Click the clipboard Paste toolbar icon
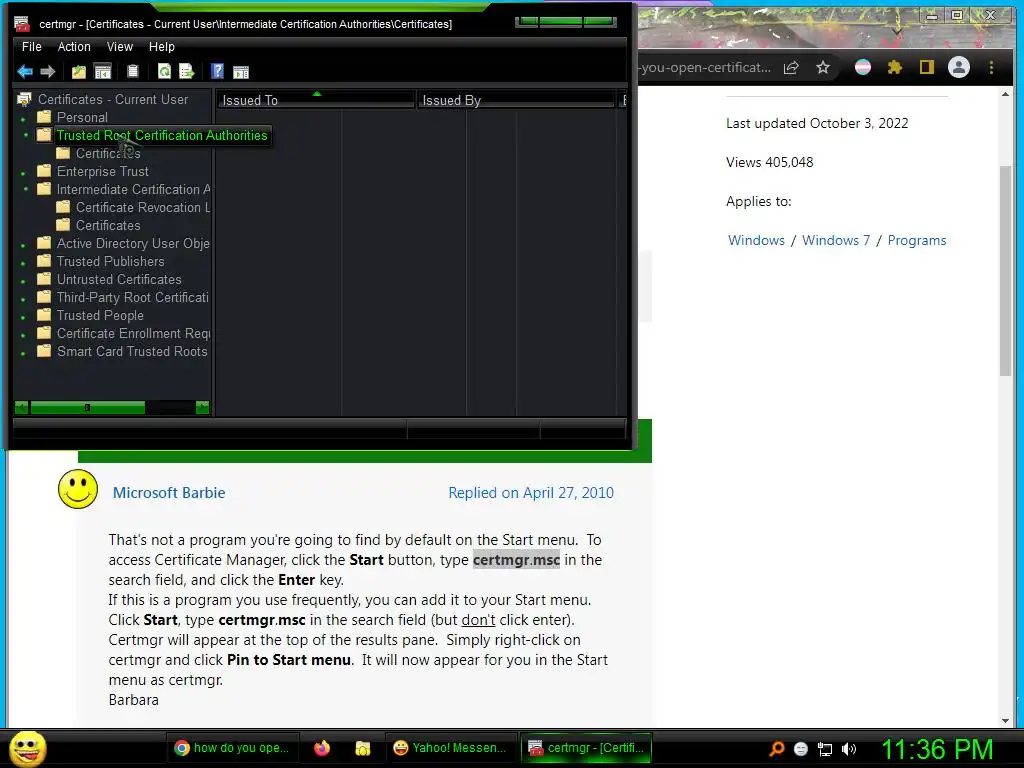This screenshot has height=768, width=1024. [x=133, y=71]
